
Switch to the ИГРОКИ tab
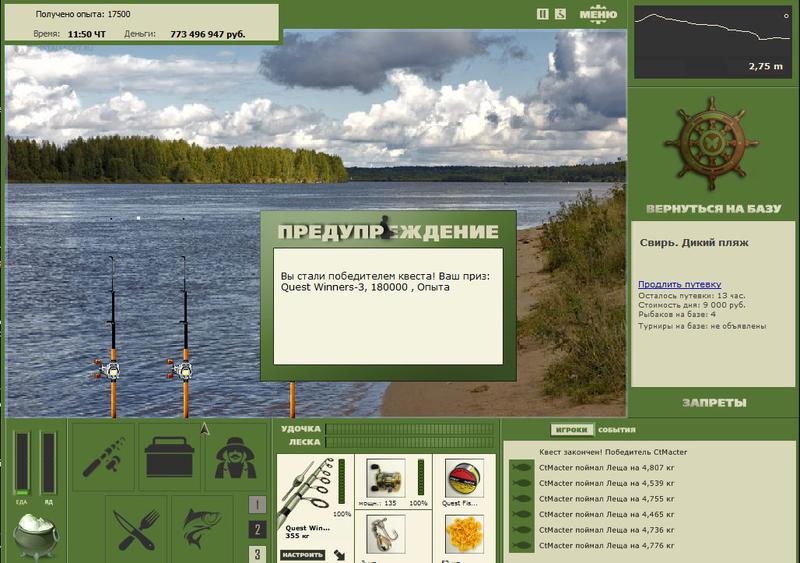coord(571,430)
